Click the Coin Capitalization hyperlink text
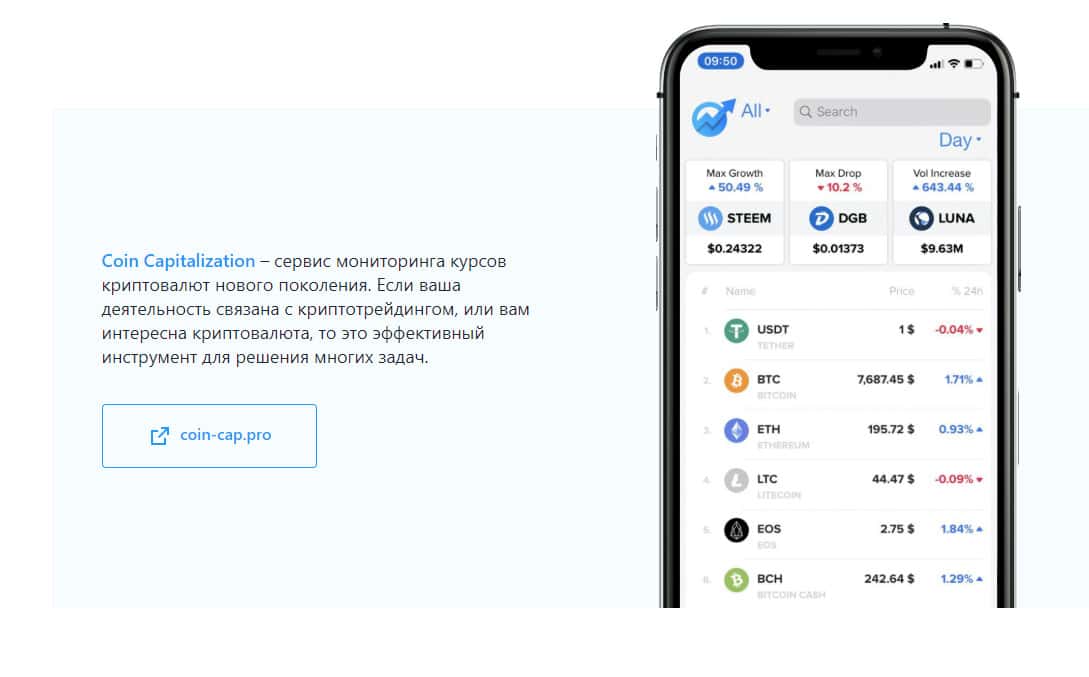1089x677 pixels. 178,261
